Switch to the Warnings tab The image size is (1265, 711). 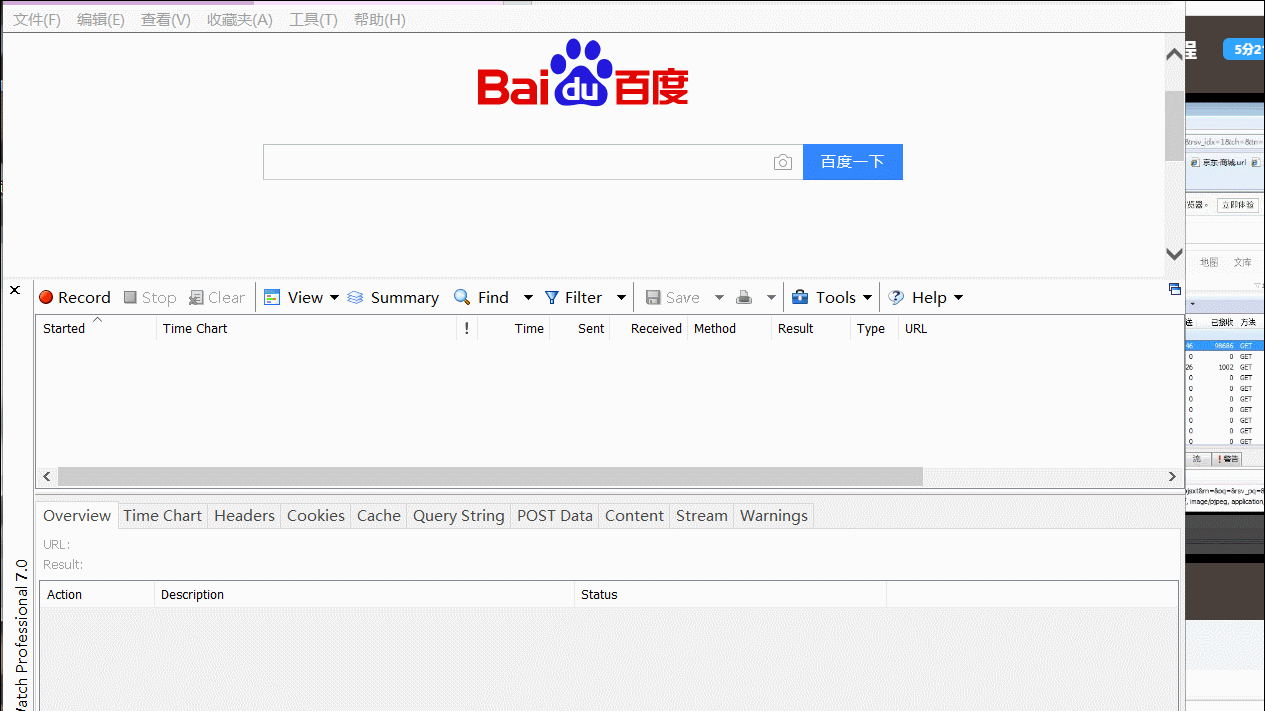point(774,516)
